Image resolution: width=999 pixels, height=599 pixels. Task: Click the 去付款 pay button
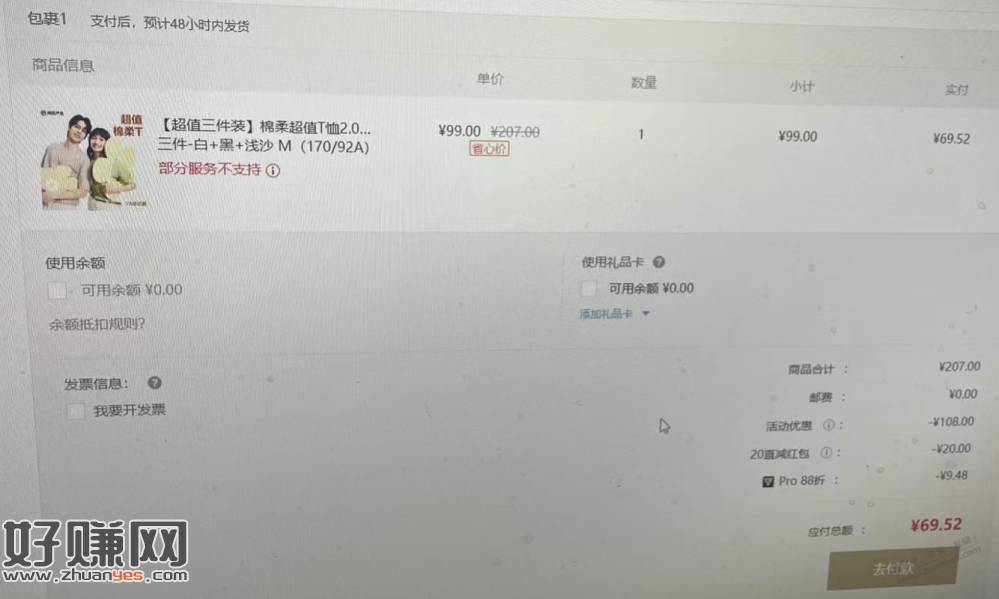pyautogui.click(x=893, y=568)
